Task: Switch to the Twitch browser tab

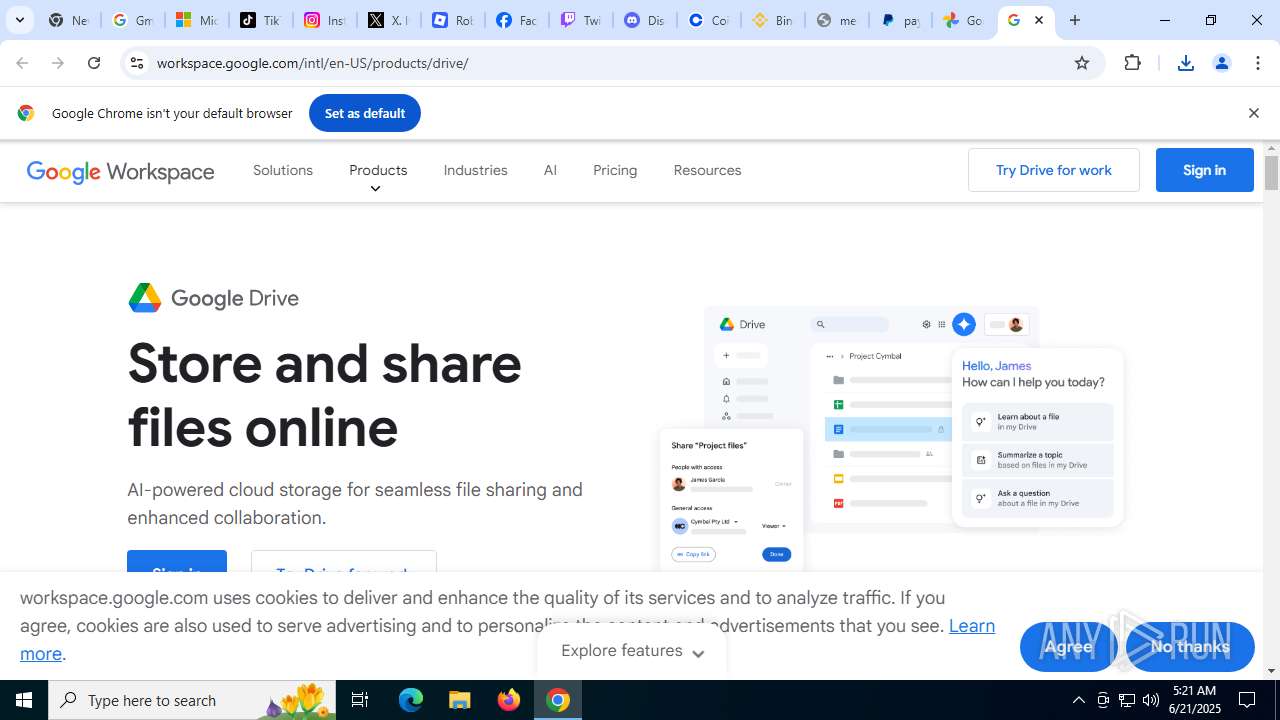Action: [580, 20]
